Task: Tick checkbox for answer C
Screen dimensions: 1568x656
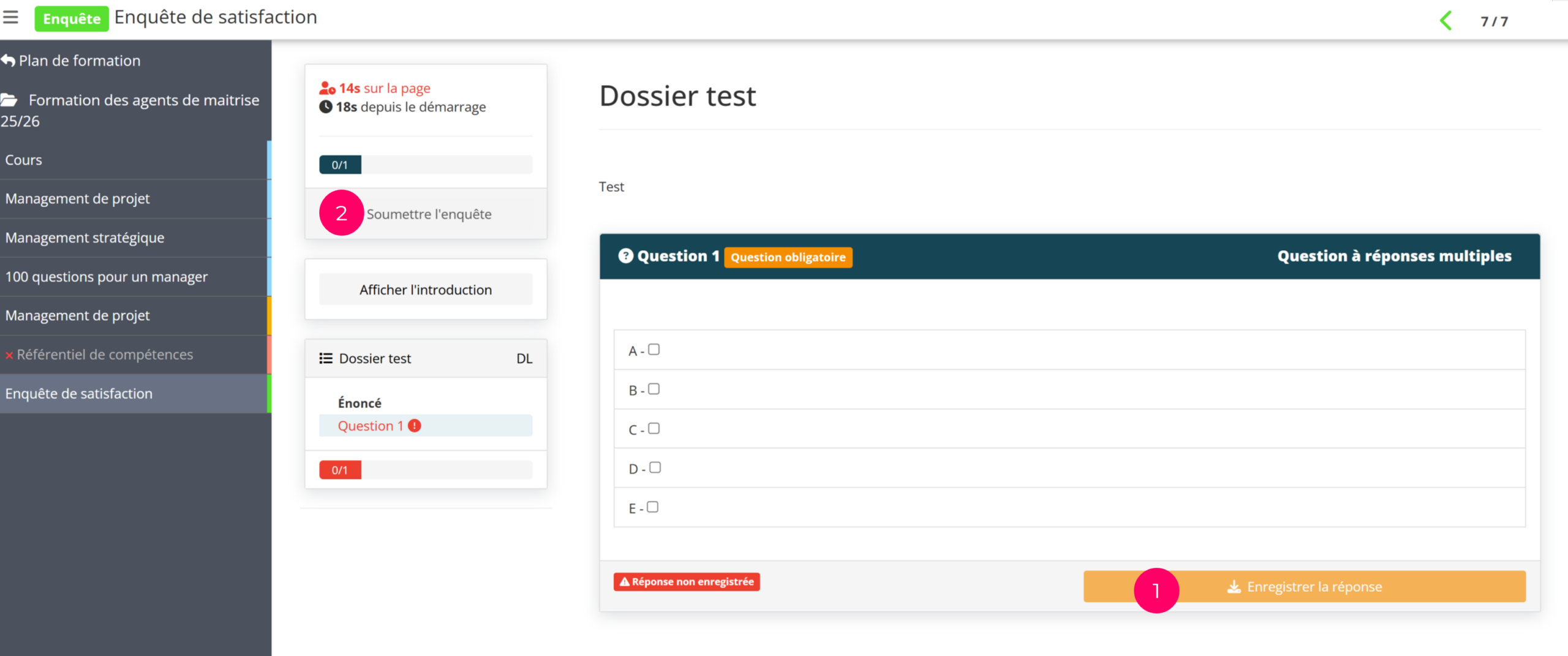Action: tap(654, 429)
